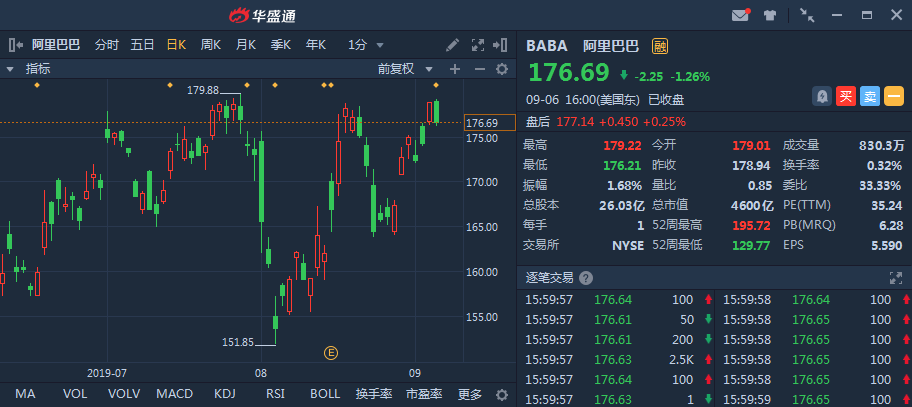The image size is (912, 407).
Task: Toggle the BOLL indicator
Action: pyautogui.click(x=325, y=394)
